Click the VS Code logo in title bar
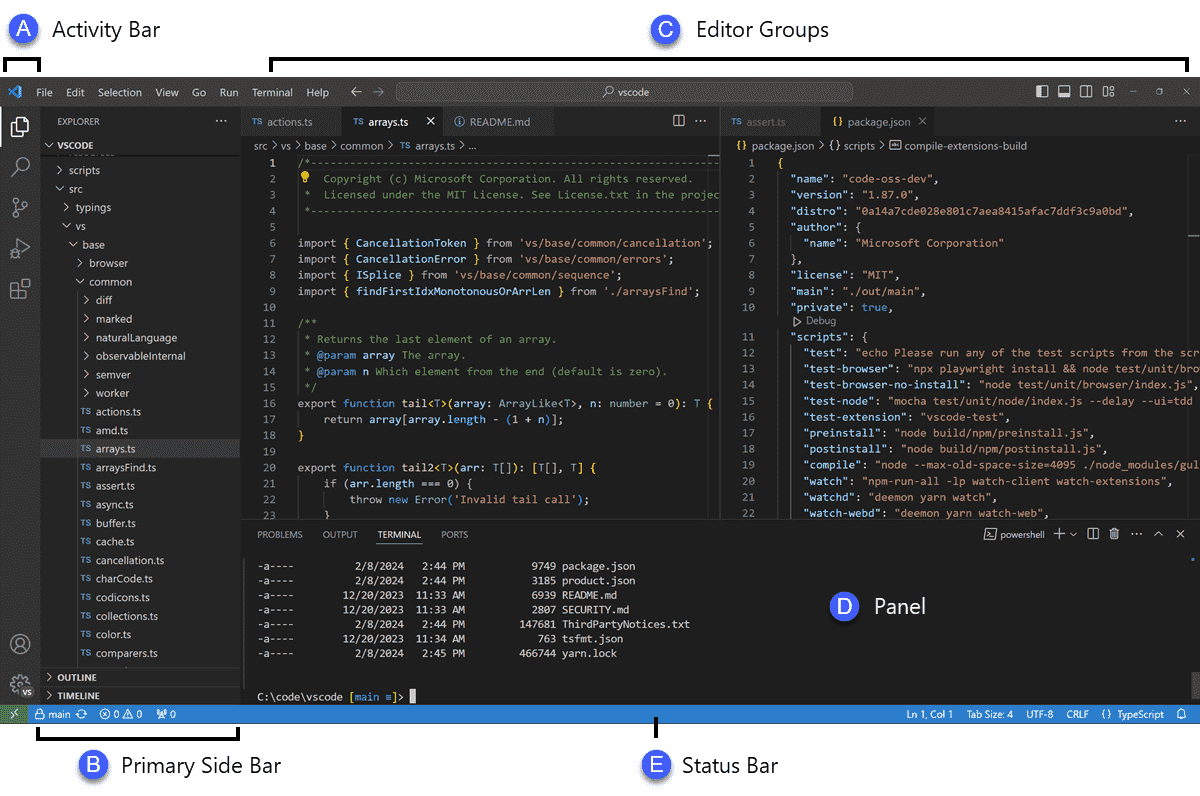Viewport: 1200px width, 796px height. (x=15, y=92)
